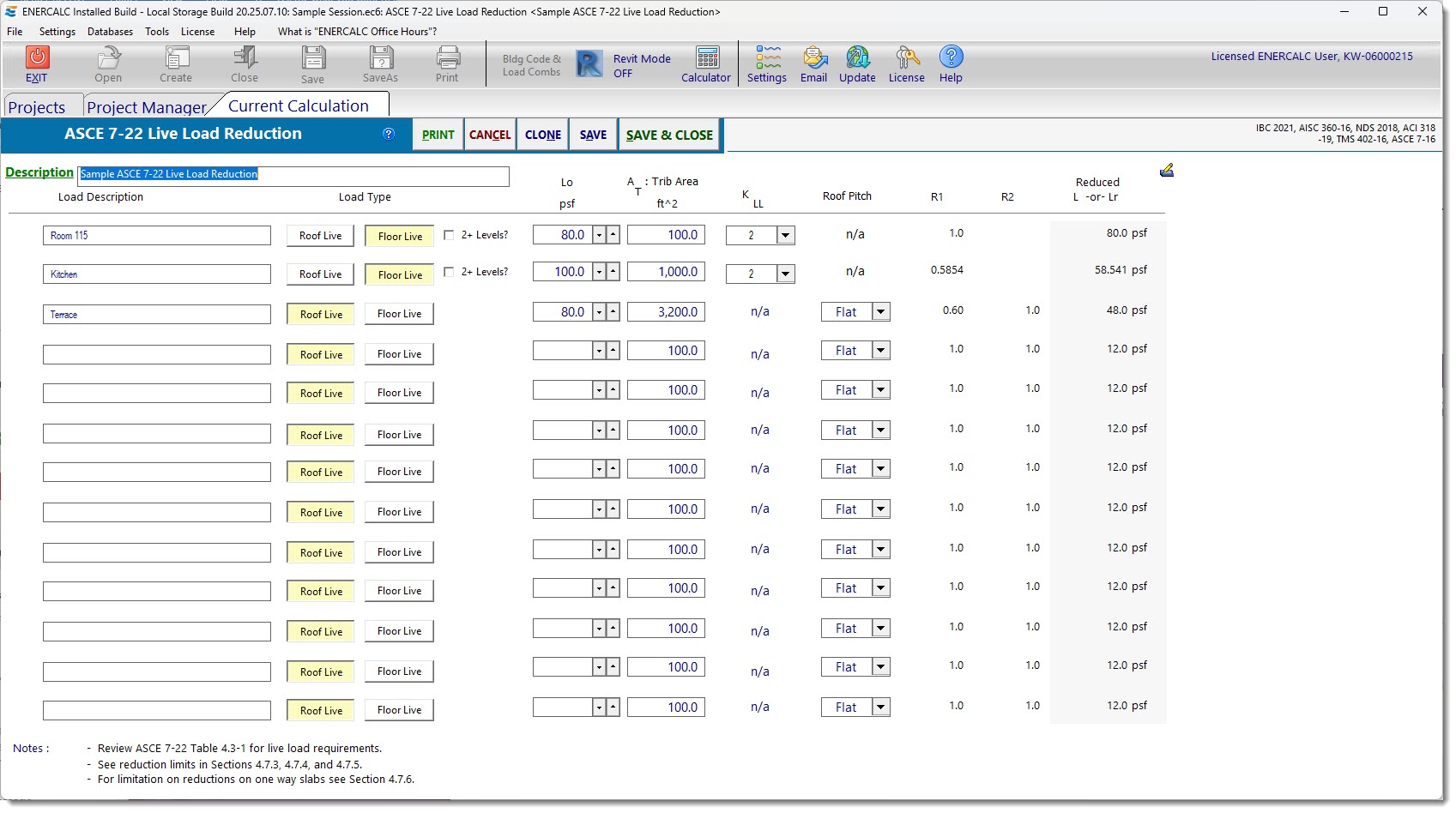Open the Calculator tool
This screenshot has height=813, width=1456.
[707, 57]
